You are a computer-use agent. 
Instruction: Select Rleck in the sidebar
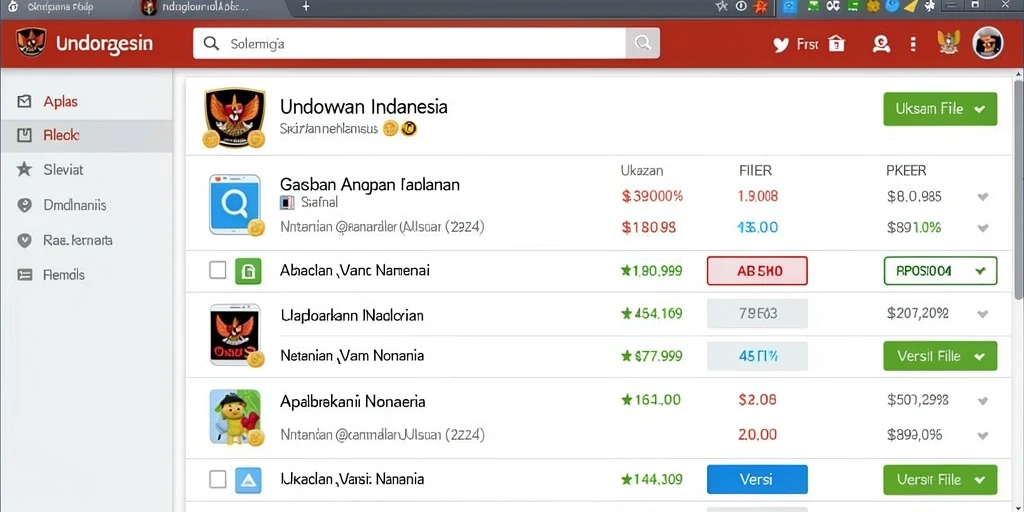click(86, 135)
